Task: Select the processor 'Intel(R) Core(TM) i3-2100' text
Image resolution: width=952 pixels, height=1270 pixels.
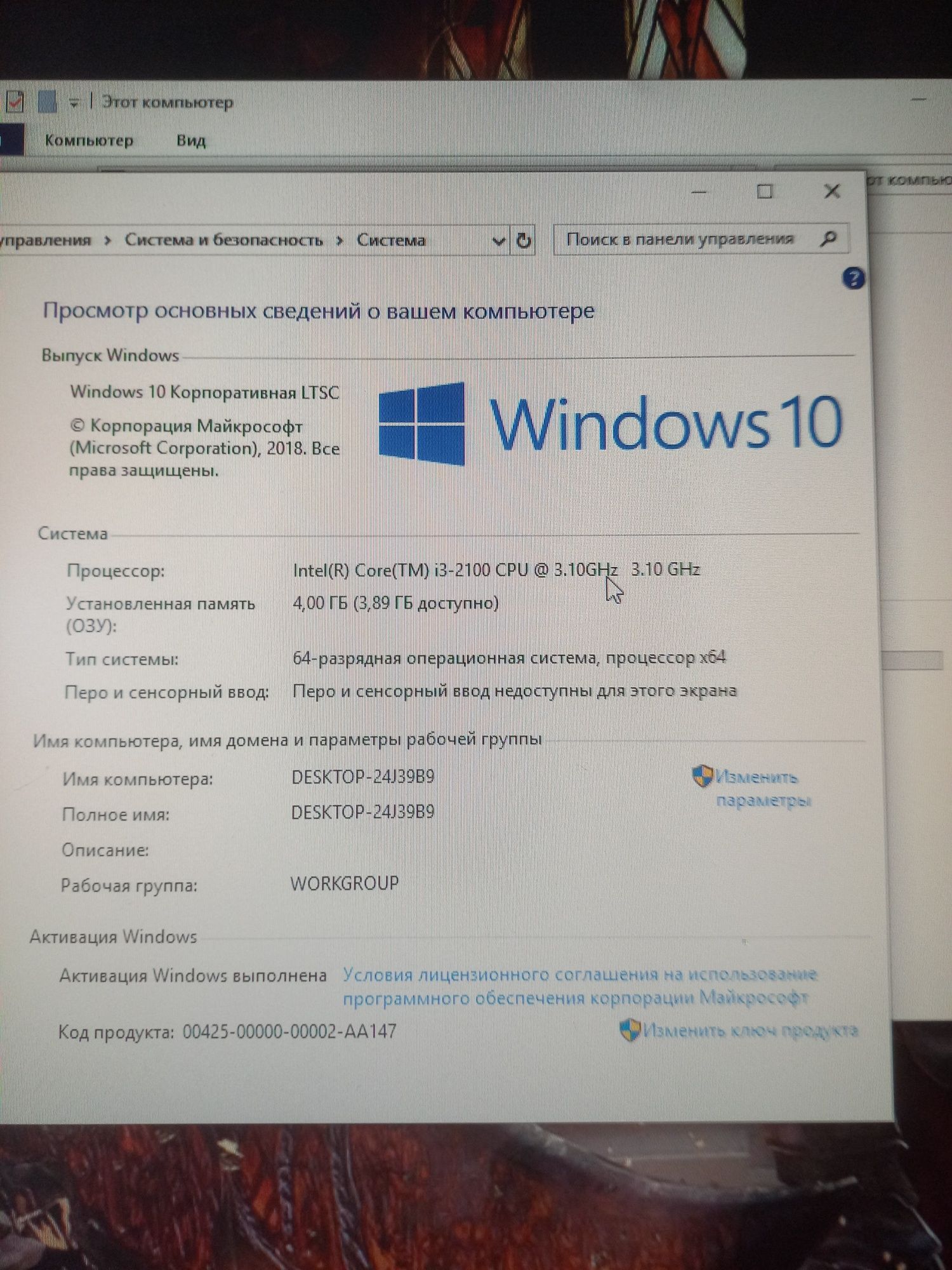Action: (392, 570)
